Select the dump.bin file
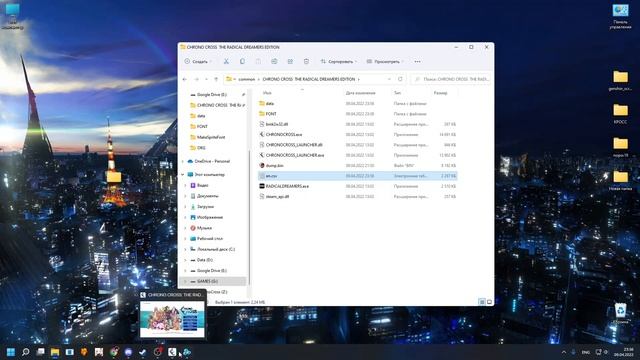Viewport: 640px width, 360px height. pos(358,166)
